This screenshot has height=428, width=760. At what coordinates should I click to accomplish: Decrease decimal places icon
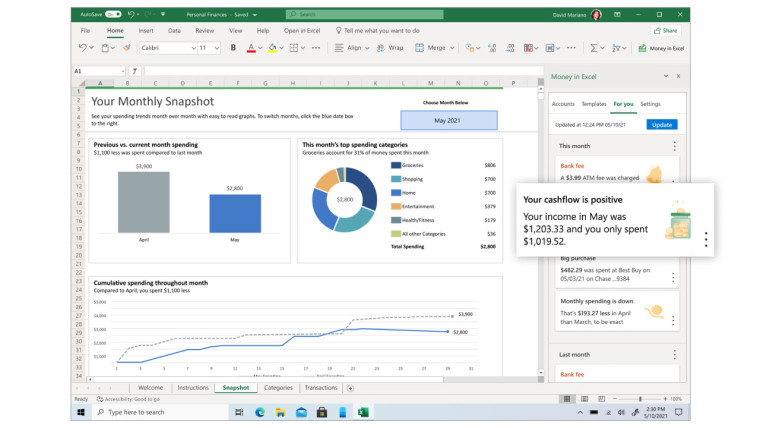pyautogui.click(x=510, y=48)
